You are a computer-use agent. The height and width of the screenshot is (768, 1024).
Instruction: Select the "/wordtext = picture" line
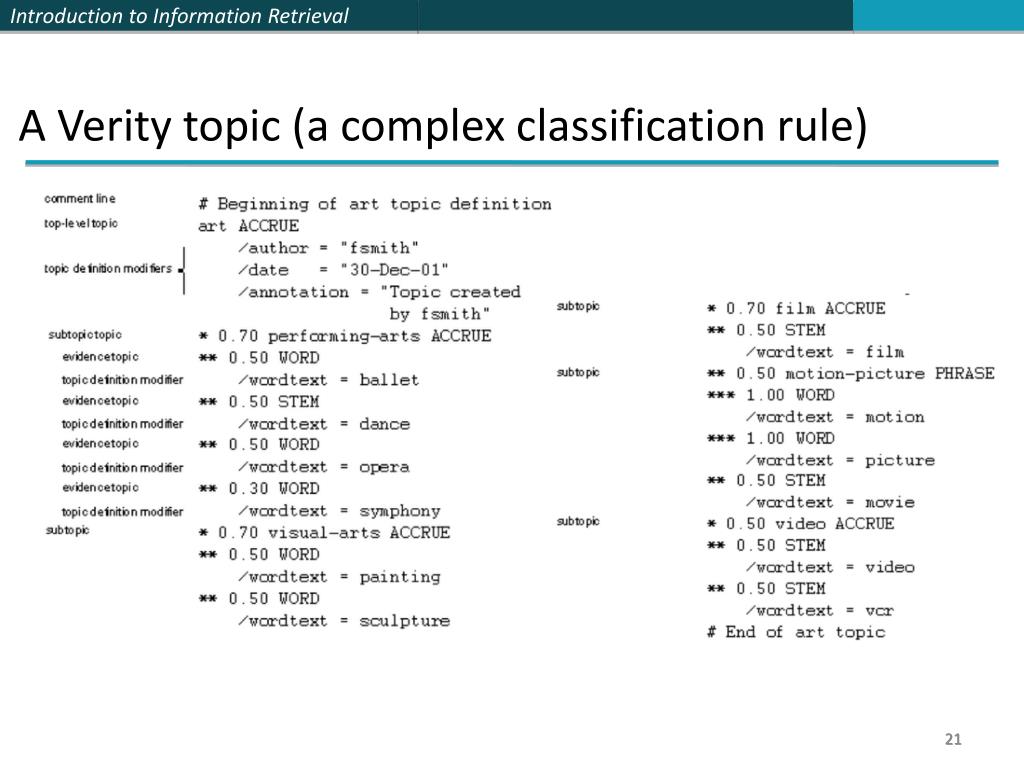(x=840, y=460)
